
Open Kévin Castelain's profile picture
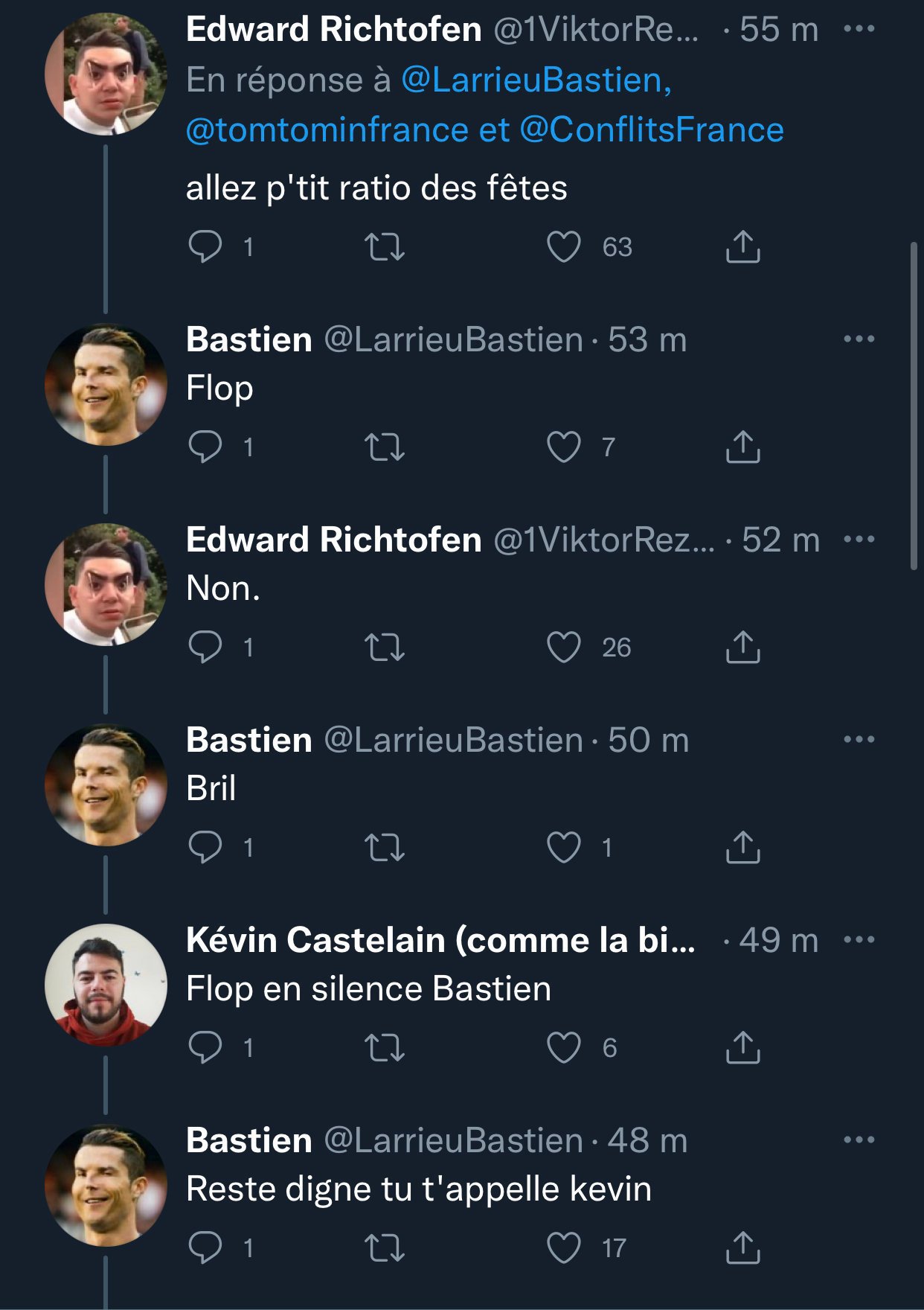[x=106, y=984]
